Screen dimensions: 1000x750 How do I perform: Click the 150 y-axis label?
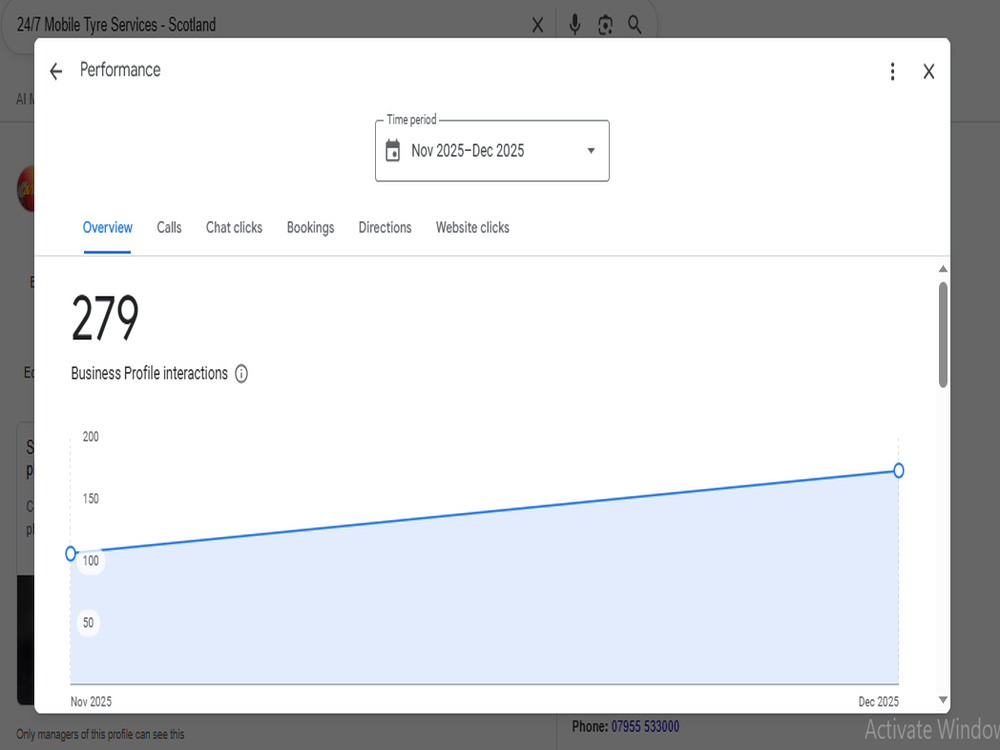tap(91, 499)
